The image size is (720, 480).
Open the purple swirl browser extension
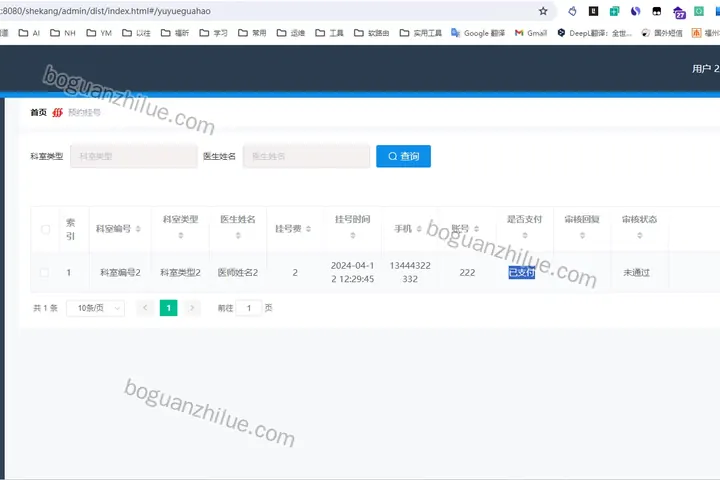(x=636, y=11)
